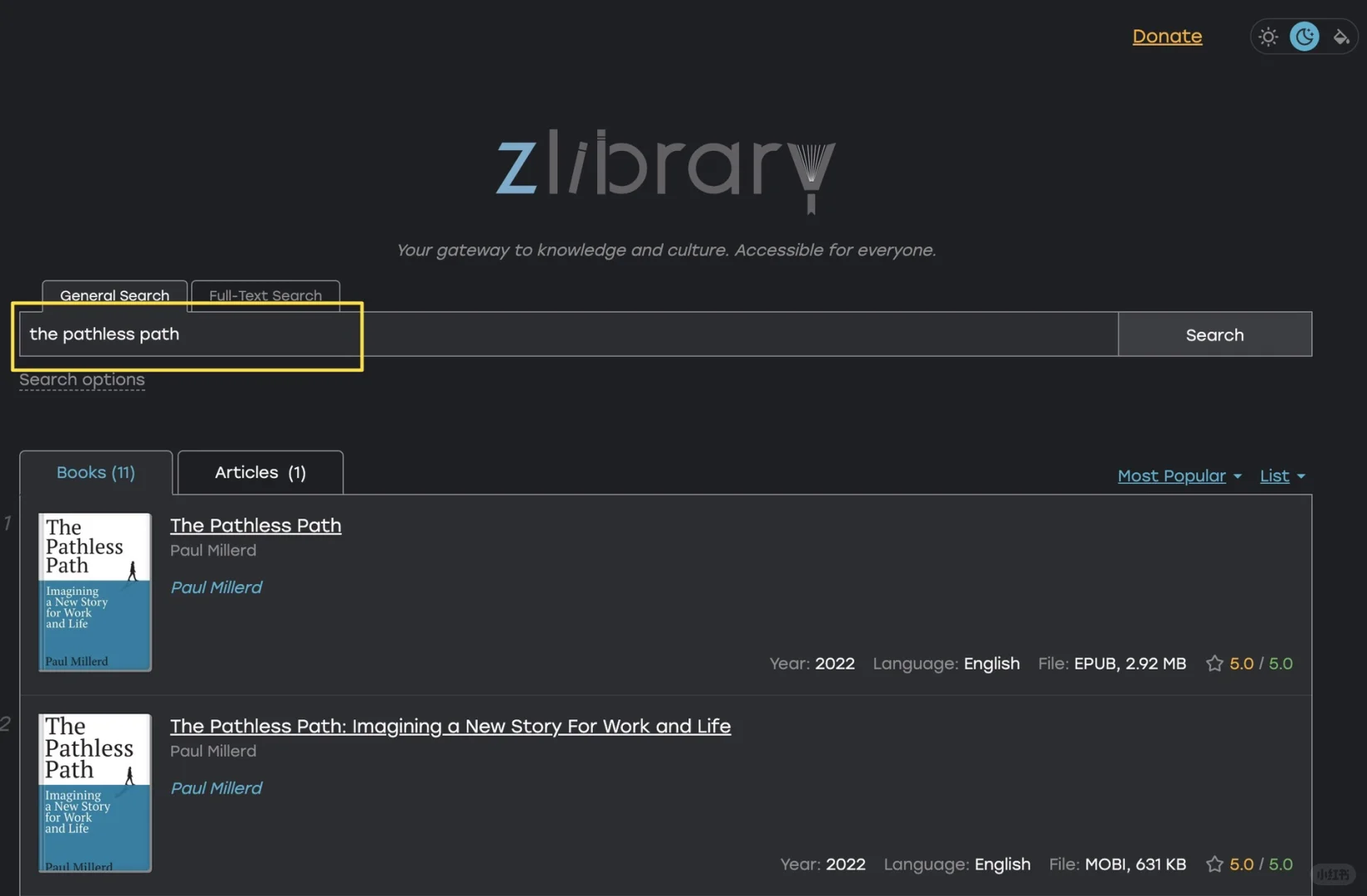Click the first result's year 2022

coord(834,664)
